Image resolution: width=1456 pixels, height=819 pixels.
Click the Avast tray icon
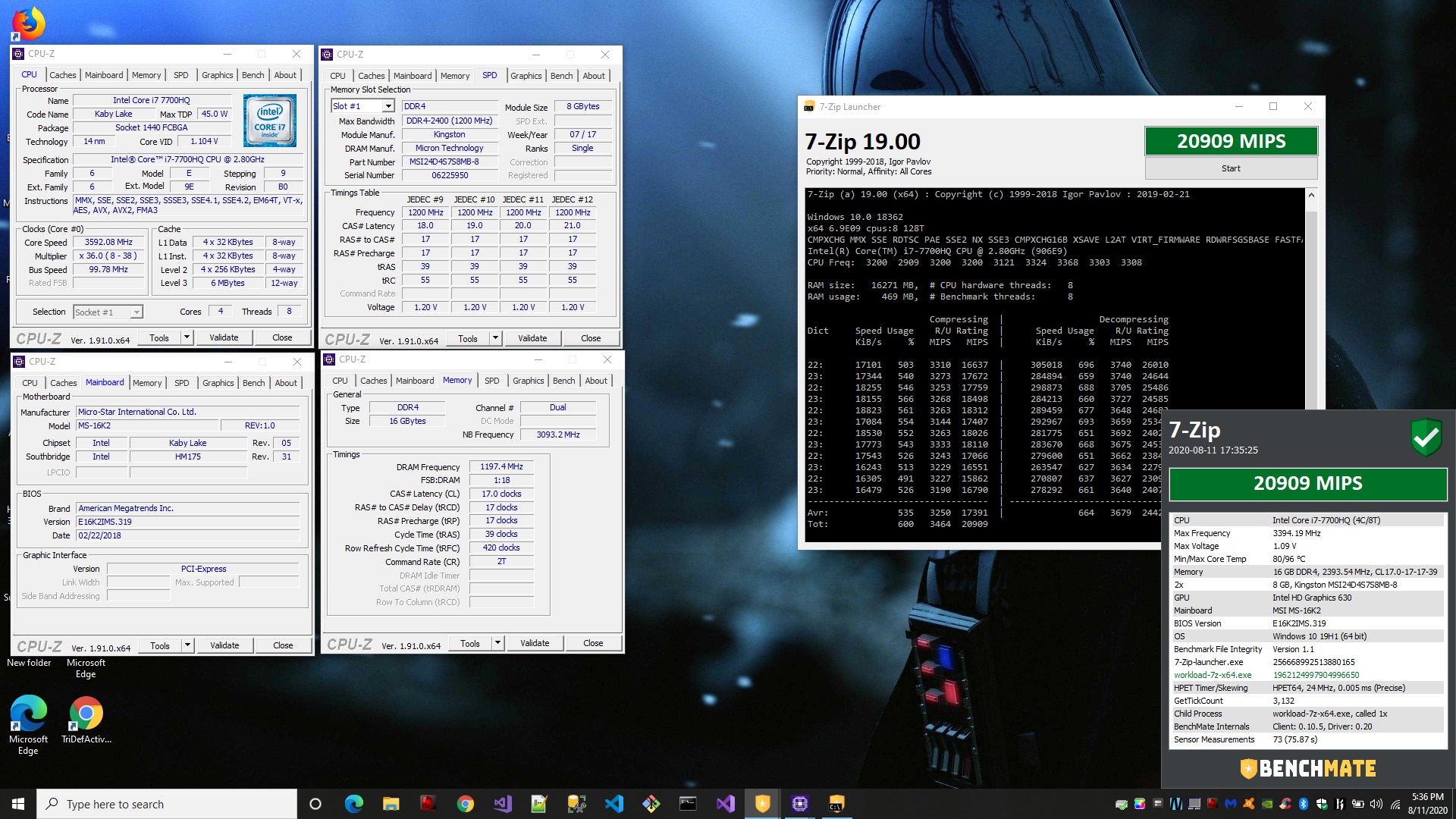click(x=1248, y=804)
